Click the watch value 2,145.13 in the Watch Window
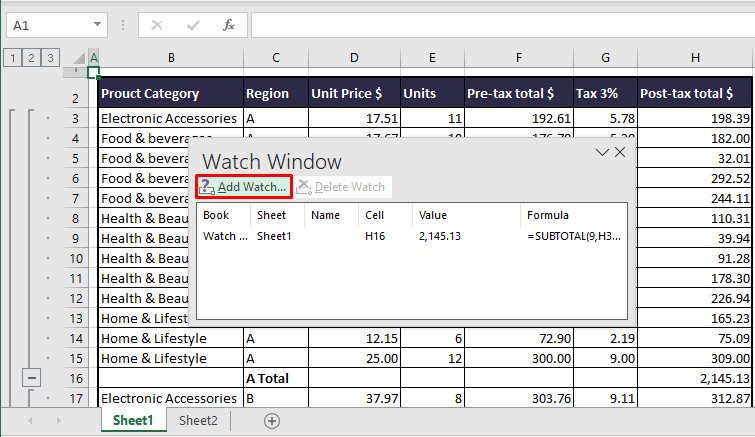 click(x=440, y=236)
